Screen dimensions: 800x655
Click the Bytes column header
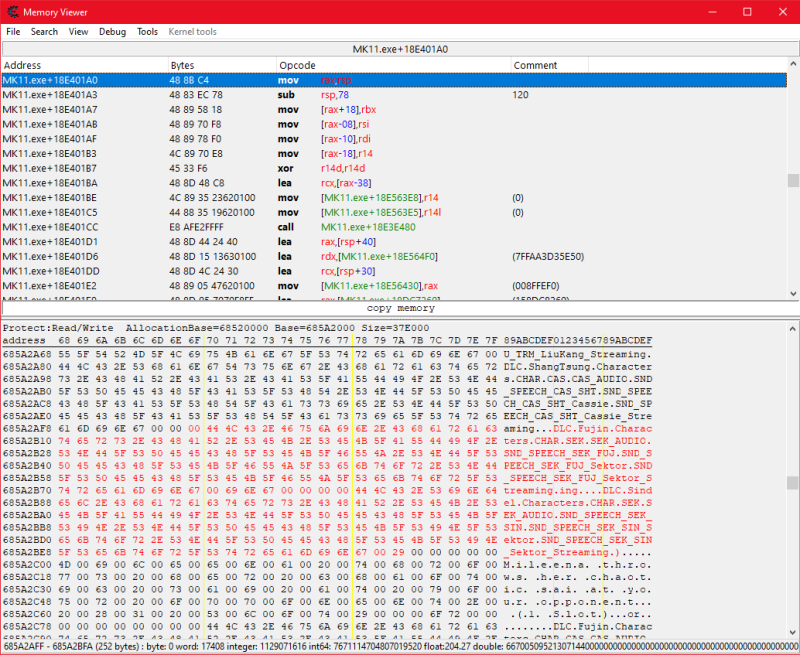[x=222, y=65]
